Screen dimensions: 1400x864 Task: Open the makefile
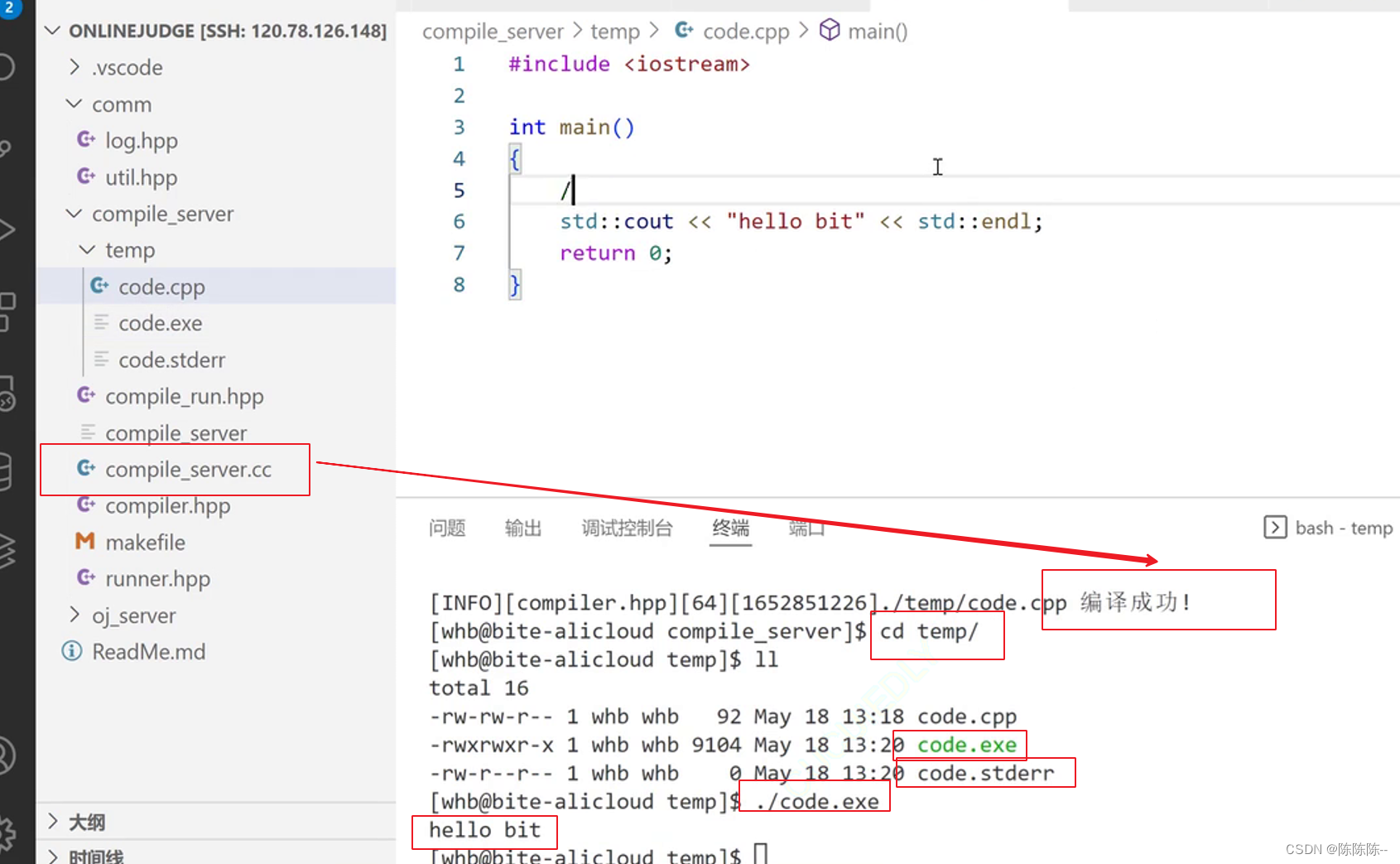[x=146, y=543]
